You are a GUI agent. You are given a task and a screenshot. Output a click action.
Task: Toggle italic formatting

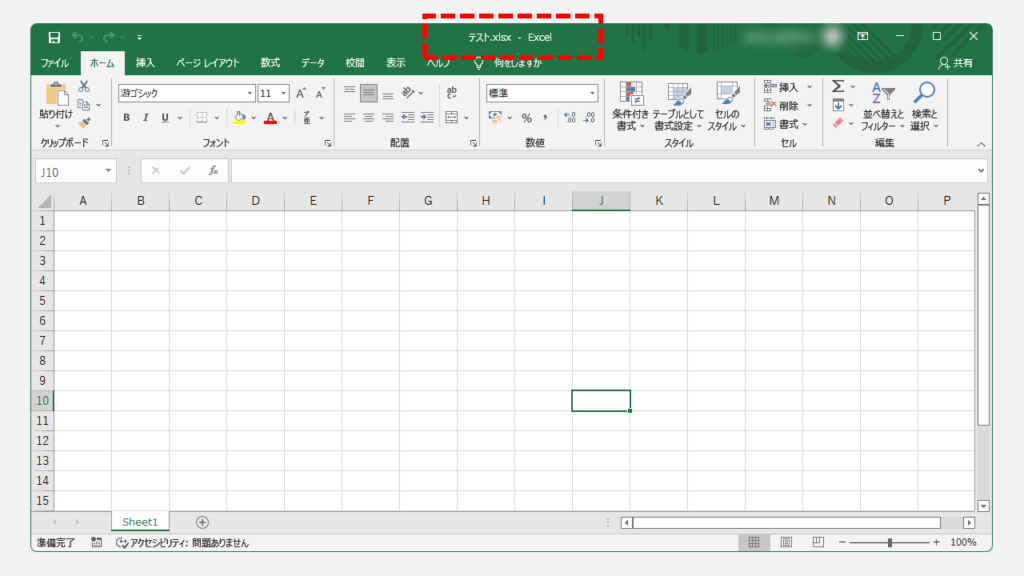(x=145, y=118)
